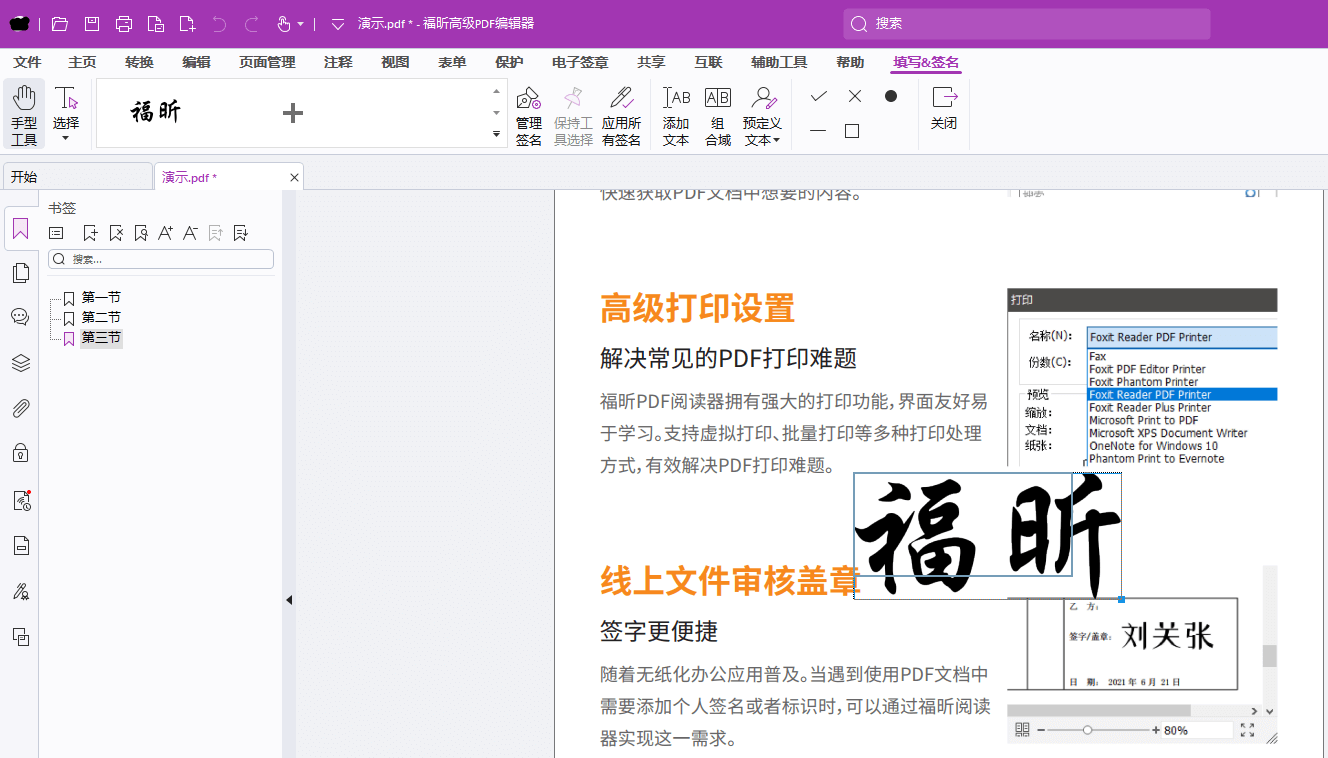Viewport: 1328px width, 758px height.
Task: Select the X cross fill symbol
Action: click(854, 96)
